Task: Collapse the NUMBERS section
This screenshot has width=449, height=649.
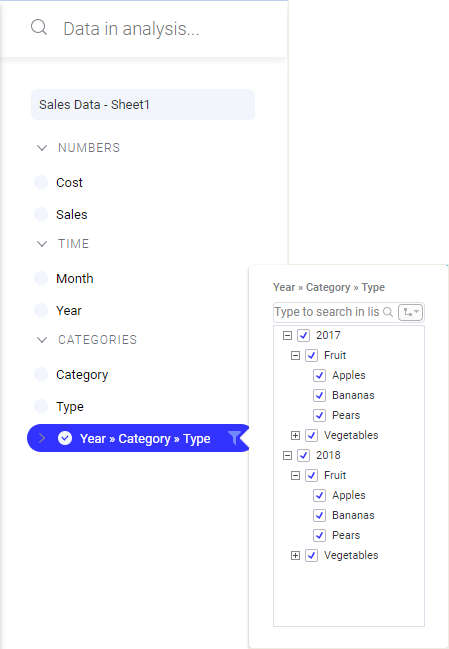Action: pyautogui.click(x=42, y=148)
